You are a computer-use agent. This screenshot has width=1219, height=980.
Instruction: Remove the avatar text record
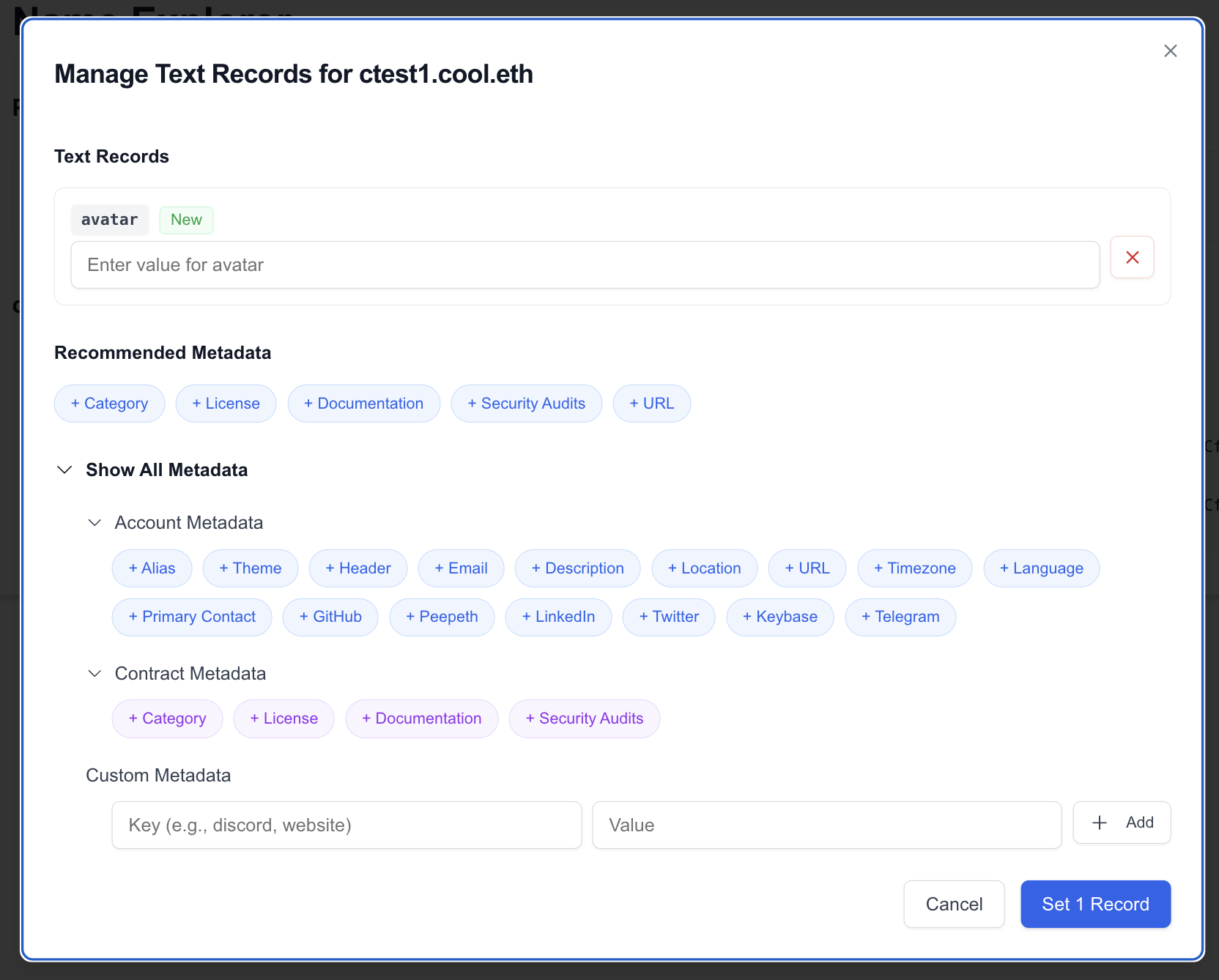point(1132,257)
